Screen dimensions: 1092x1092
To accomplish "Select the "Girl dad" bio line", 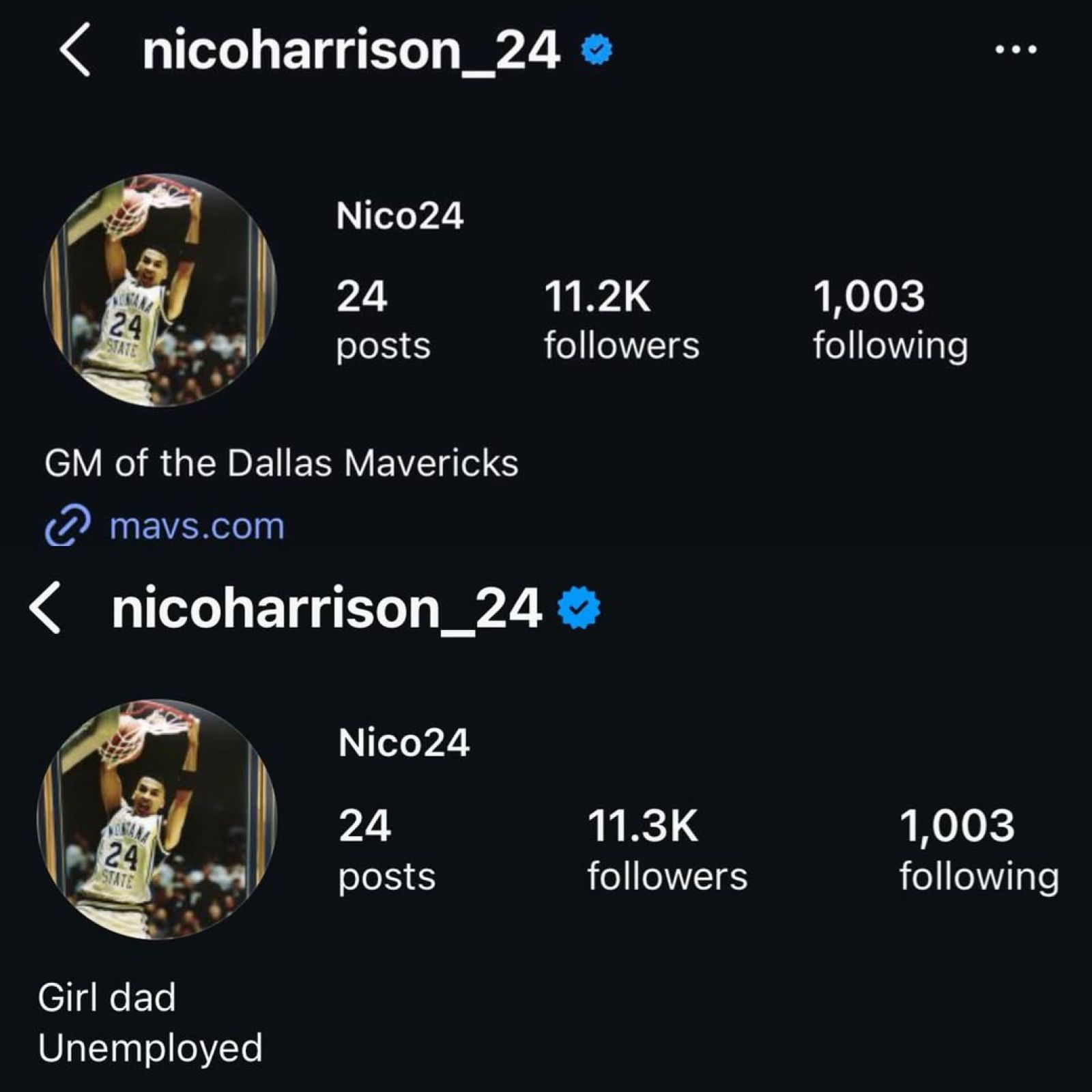I will (107, 997).
